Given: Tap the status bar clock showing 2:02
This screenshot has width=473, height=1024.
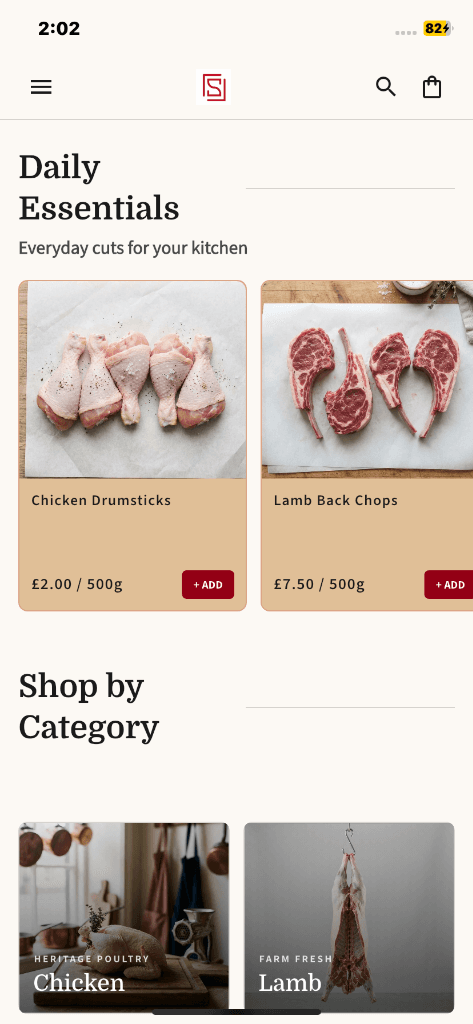Looking at the screenshot, I should tap(59, 29).
